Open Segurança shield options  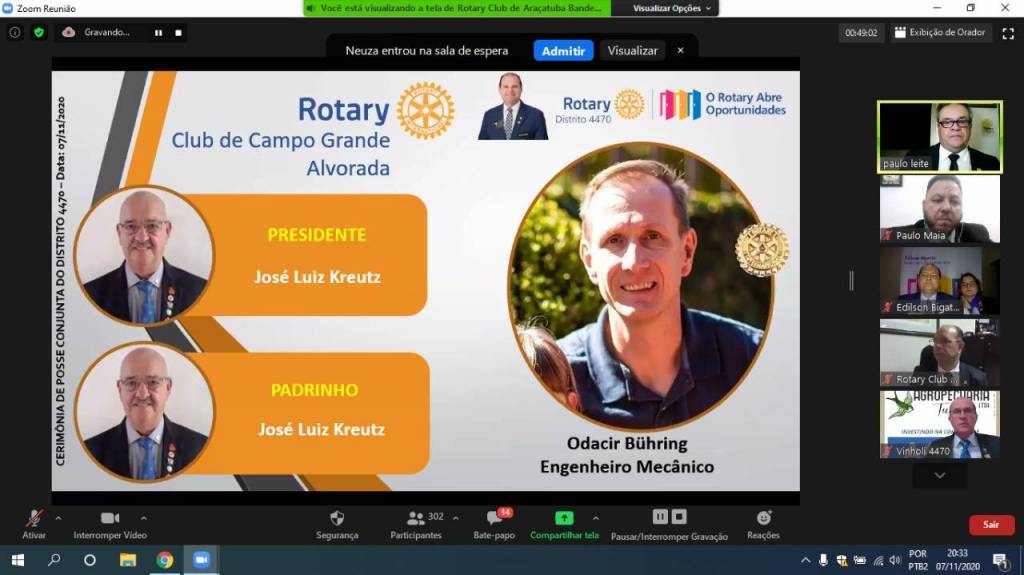click(337, 523)
